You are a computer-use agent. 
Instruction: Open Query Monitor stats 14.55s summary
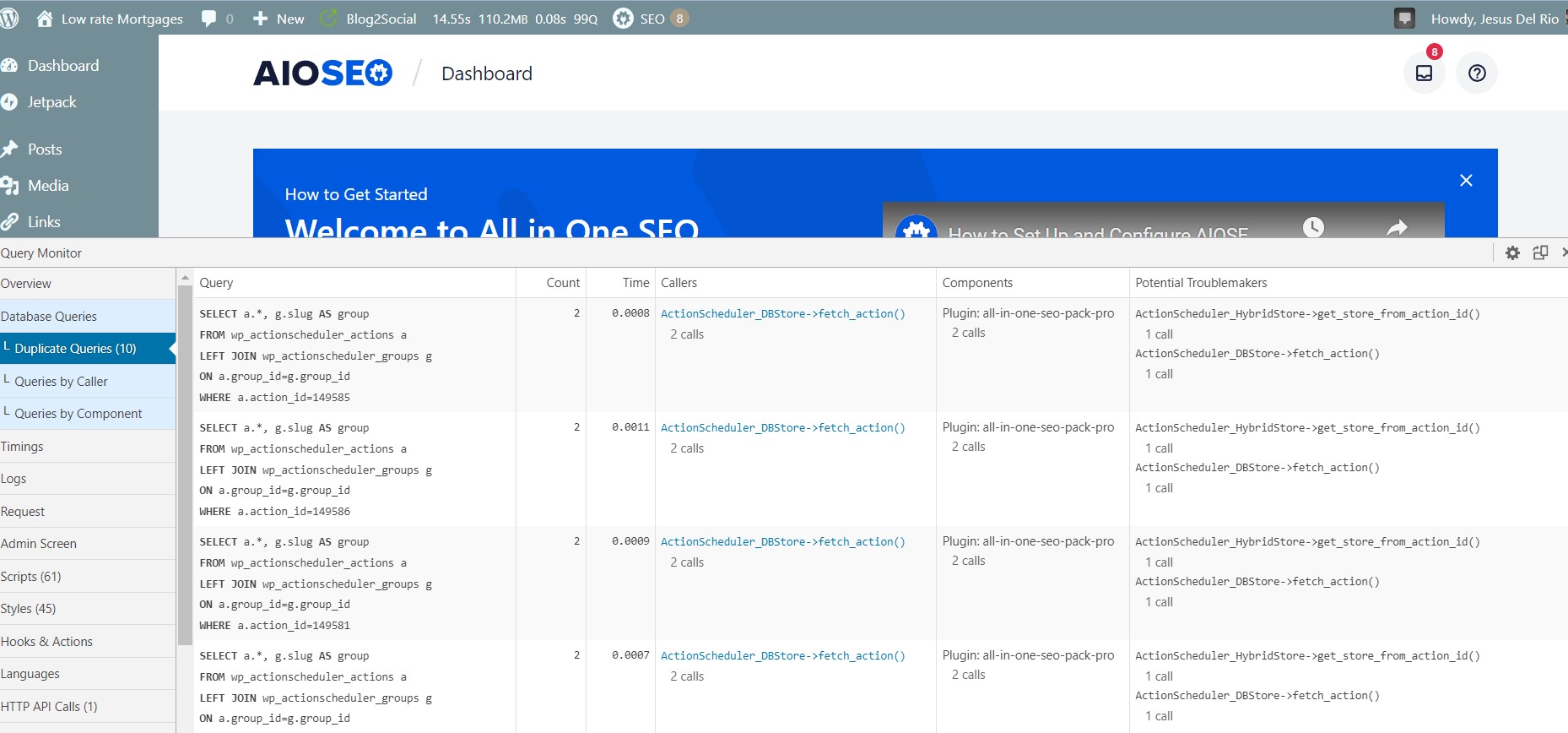click(x=515, y=19)
